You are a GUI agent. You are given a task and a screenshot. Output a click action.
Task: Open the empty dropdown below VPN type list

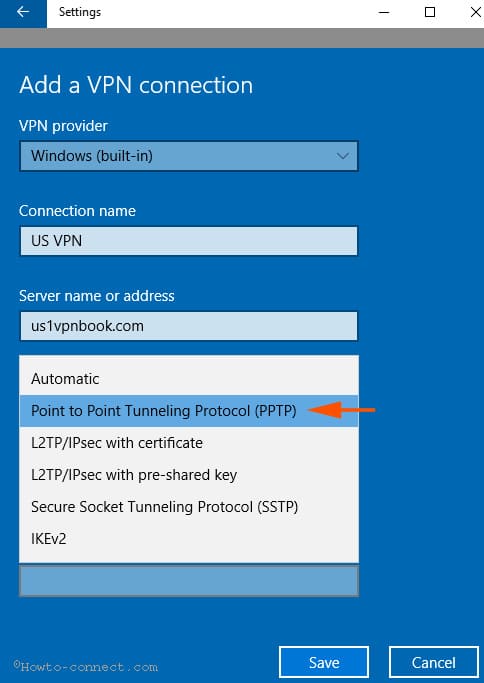pos(189,581)
